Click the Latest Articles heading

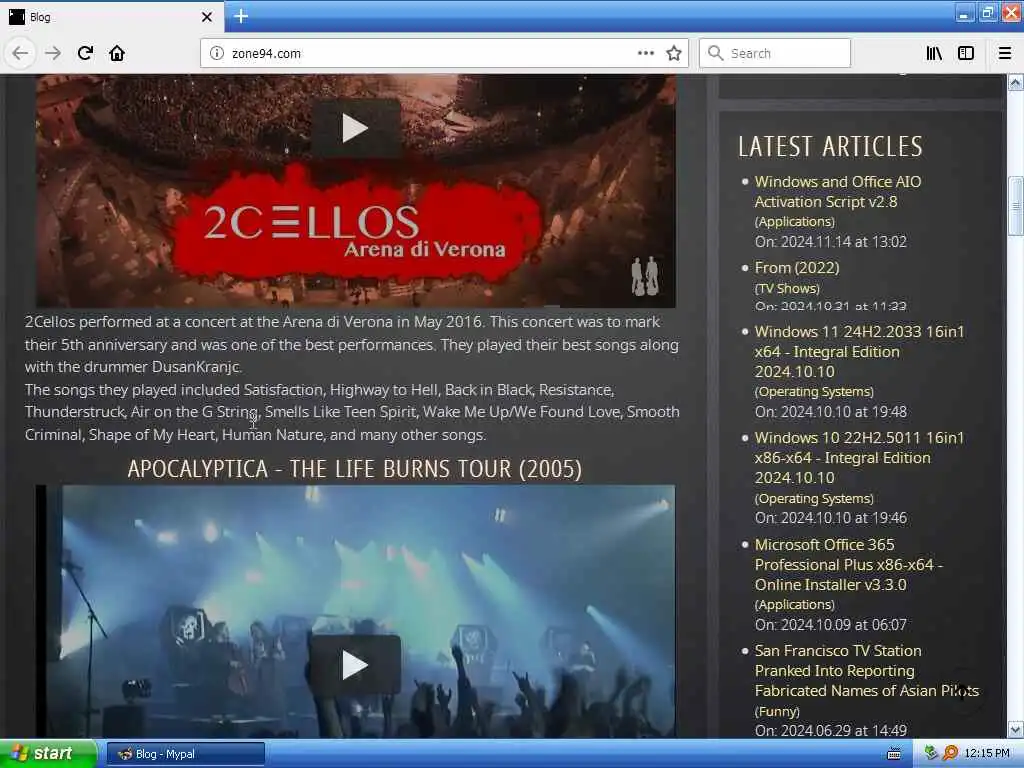click(830, 146)
